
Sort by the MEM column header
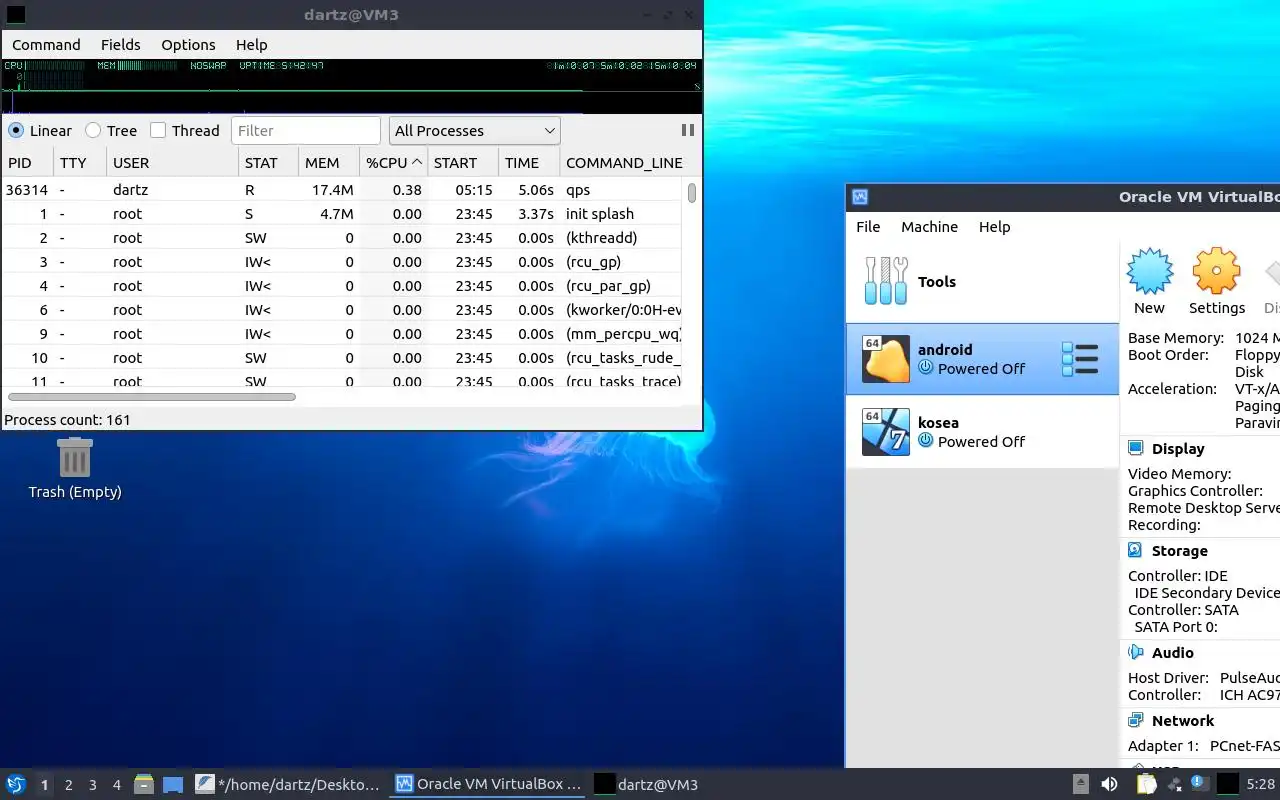click(x=328, y=162)
